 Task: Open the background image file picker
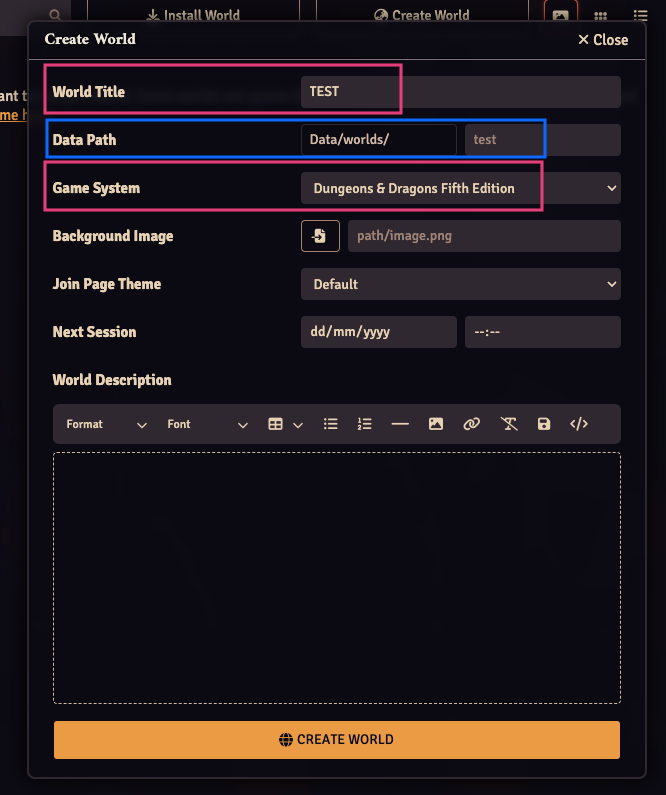320,236
